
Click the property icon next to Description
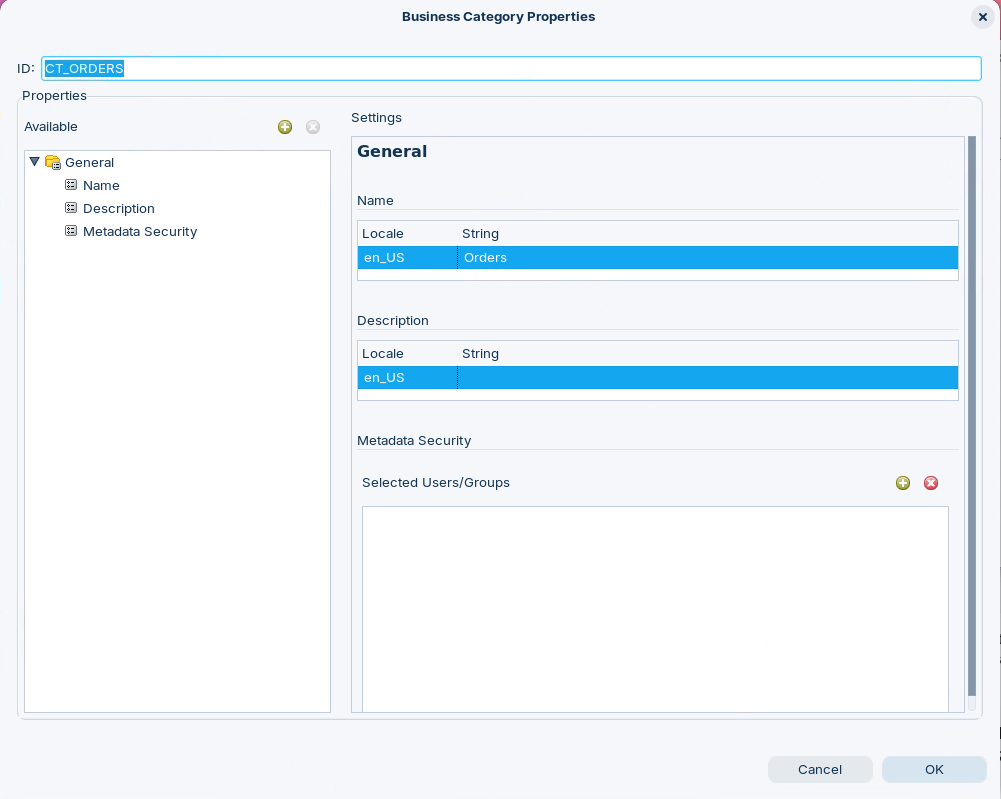tap(71, 208)
